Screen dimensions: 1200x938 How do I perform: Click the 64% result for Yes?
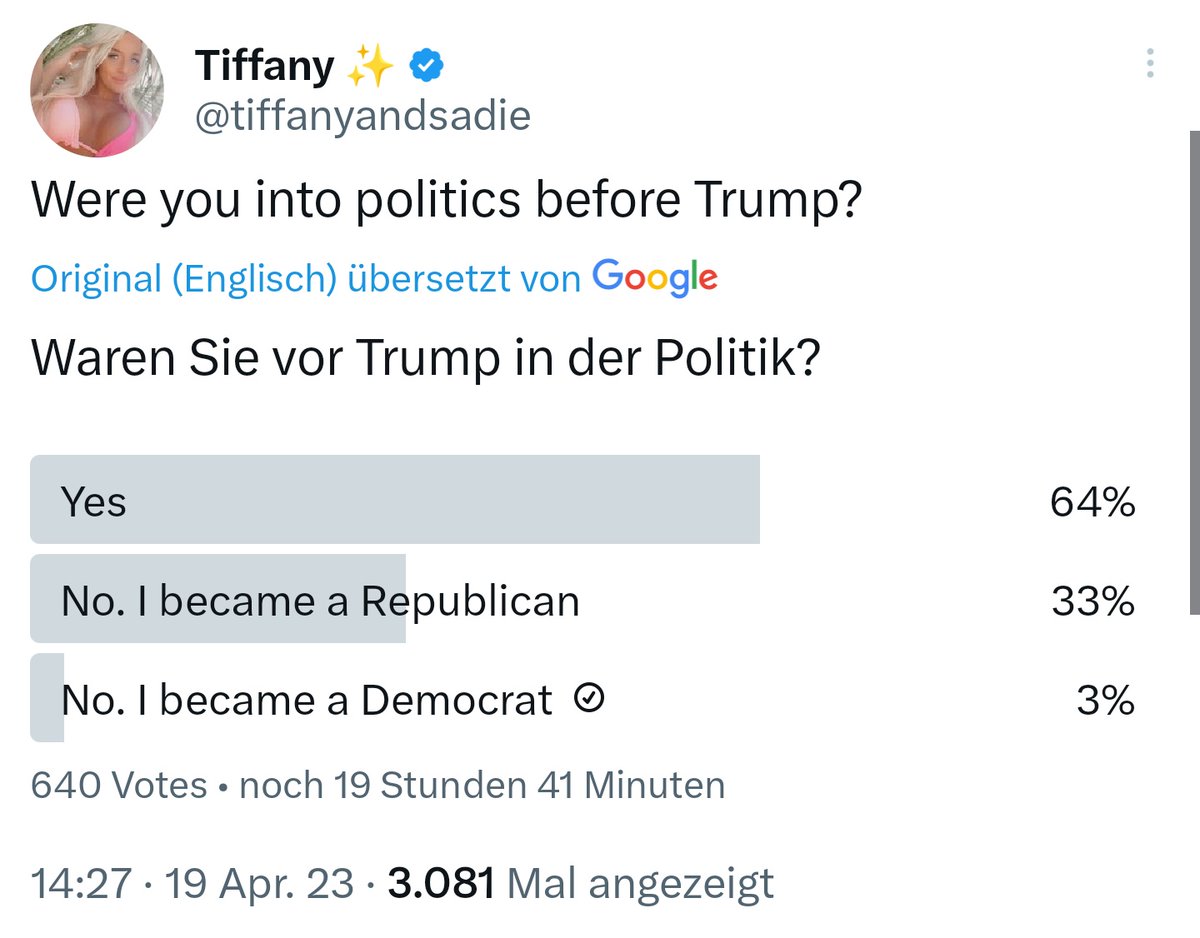point(1092,501)
